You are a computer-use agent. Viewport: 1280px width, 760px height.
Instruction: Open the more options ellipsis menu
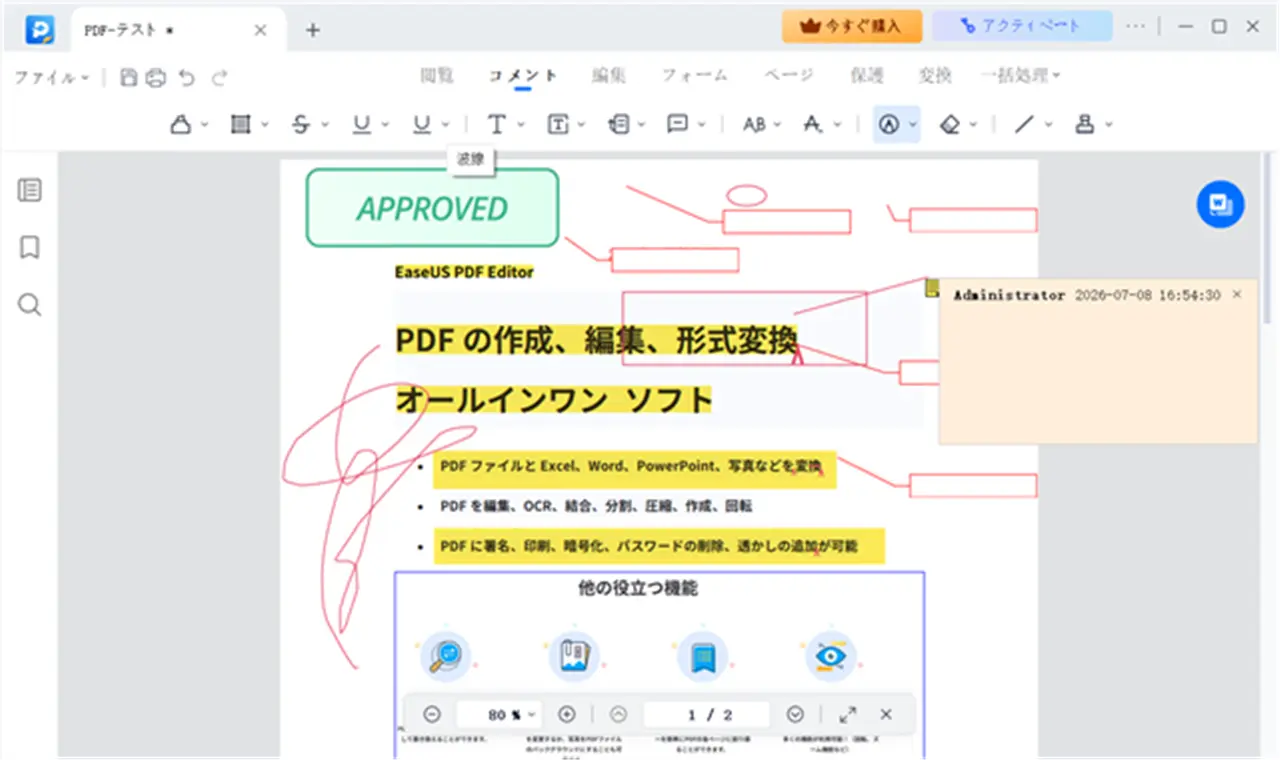pos(1135,26)
